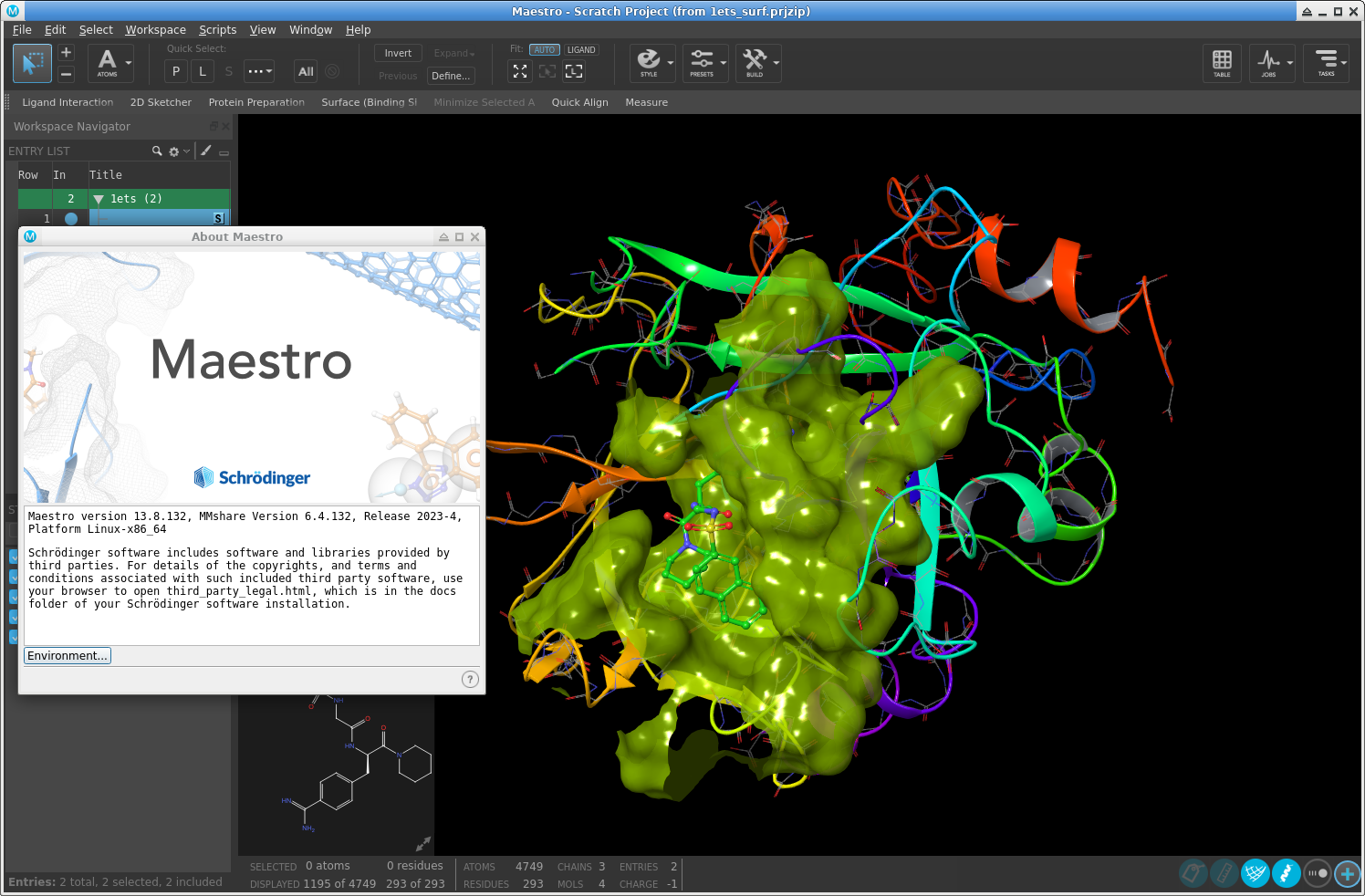Viewport: 1365px width, 896px height.
Task: Open the Tasks menu icon
Action: coord(1327,63)
